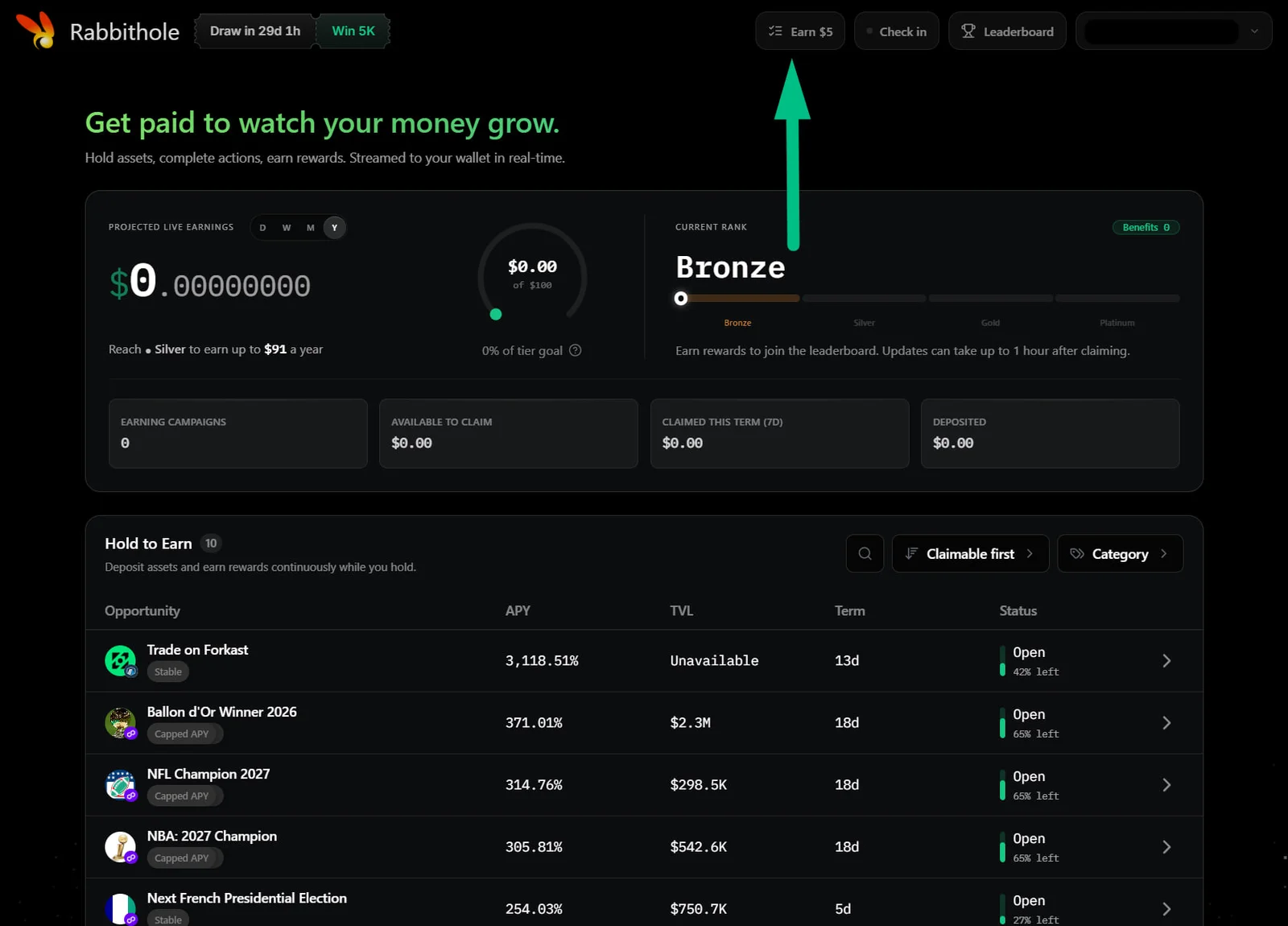Click the Win 5K ticket button
Screen dimensions: 1288x926
[x=353, y=31]
